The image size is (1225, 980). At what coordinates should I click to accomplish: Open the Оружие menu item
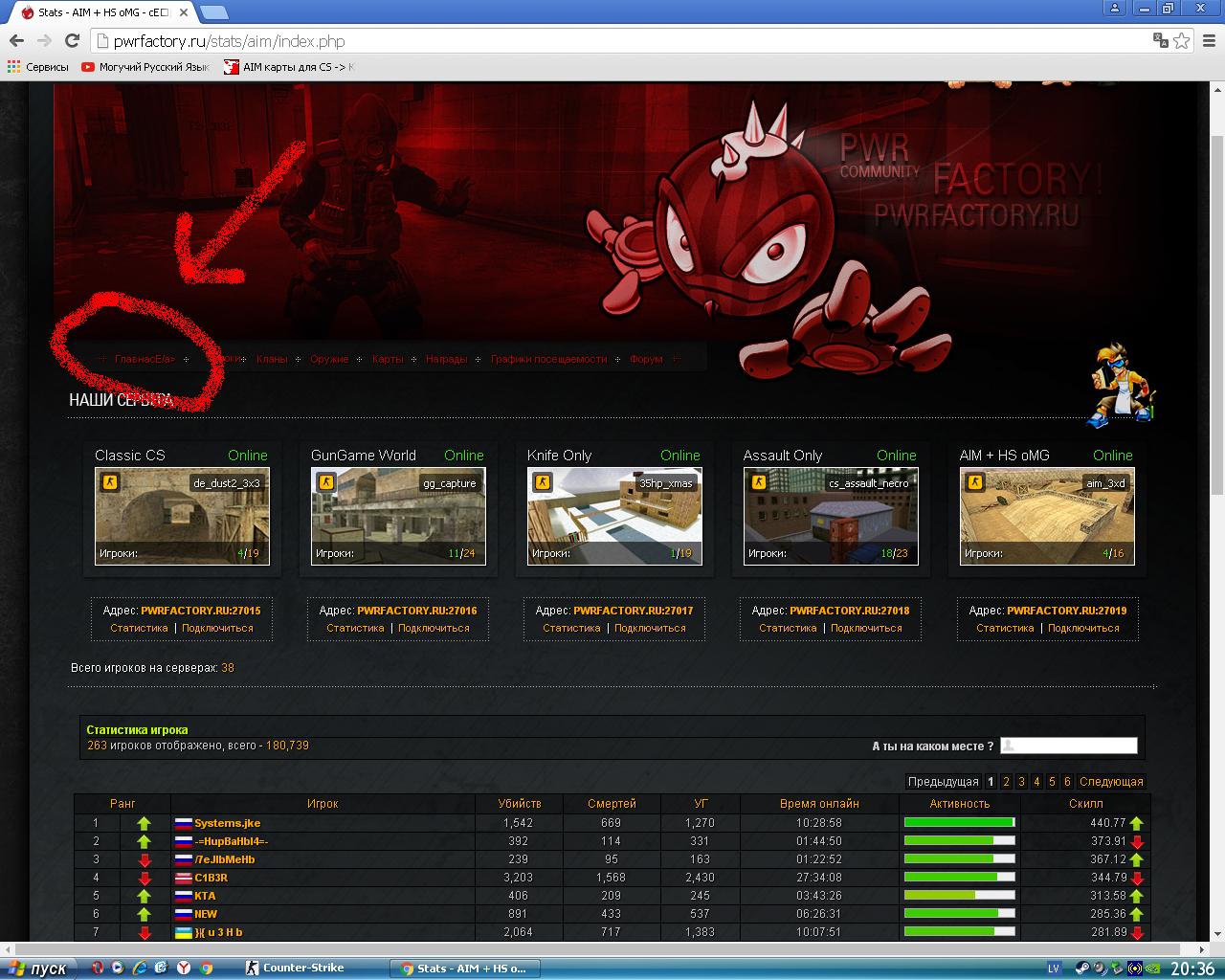[x=329, y=359]
